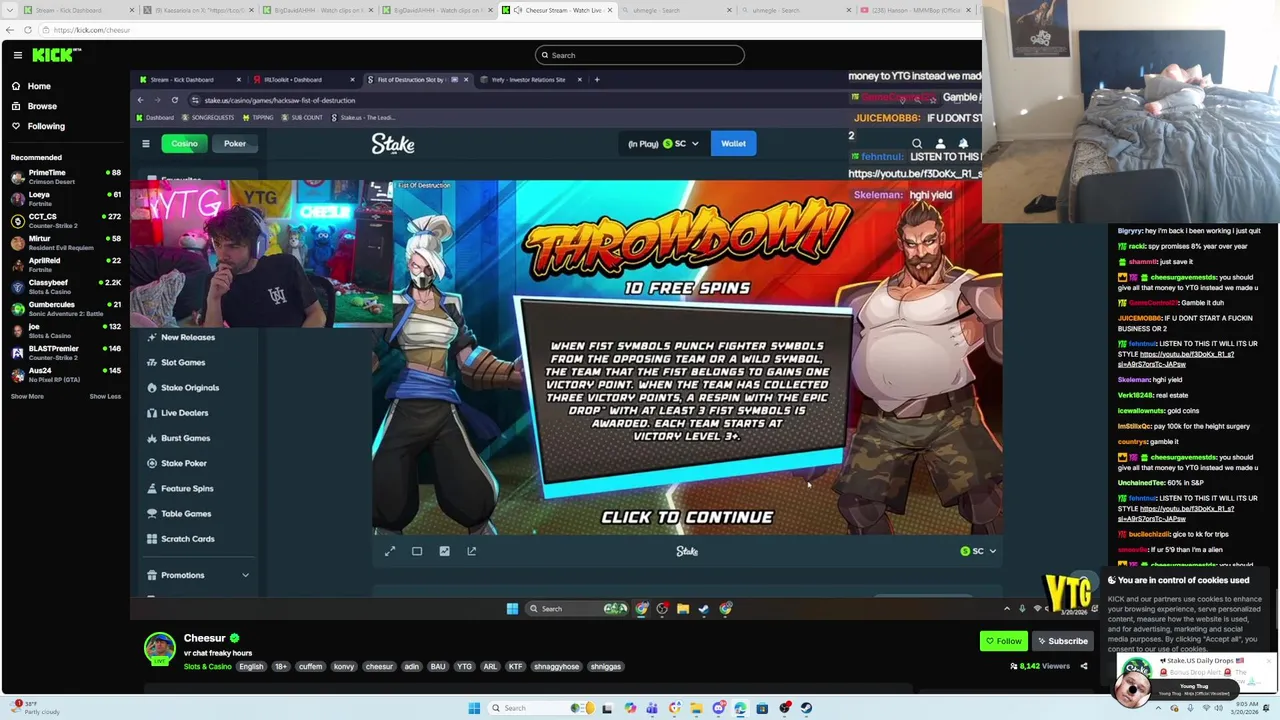Focus the Kick search field
Screen dimensions: 1280x720
640,55
